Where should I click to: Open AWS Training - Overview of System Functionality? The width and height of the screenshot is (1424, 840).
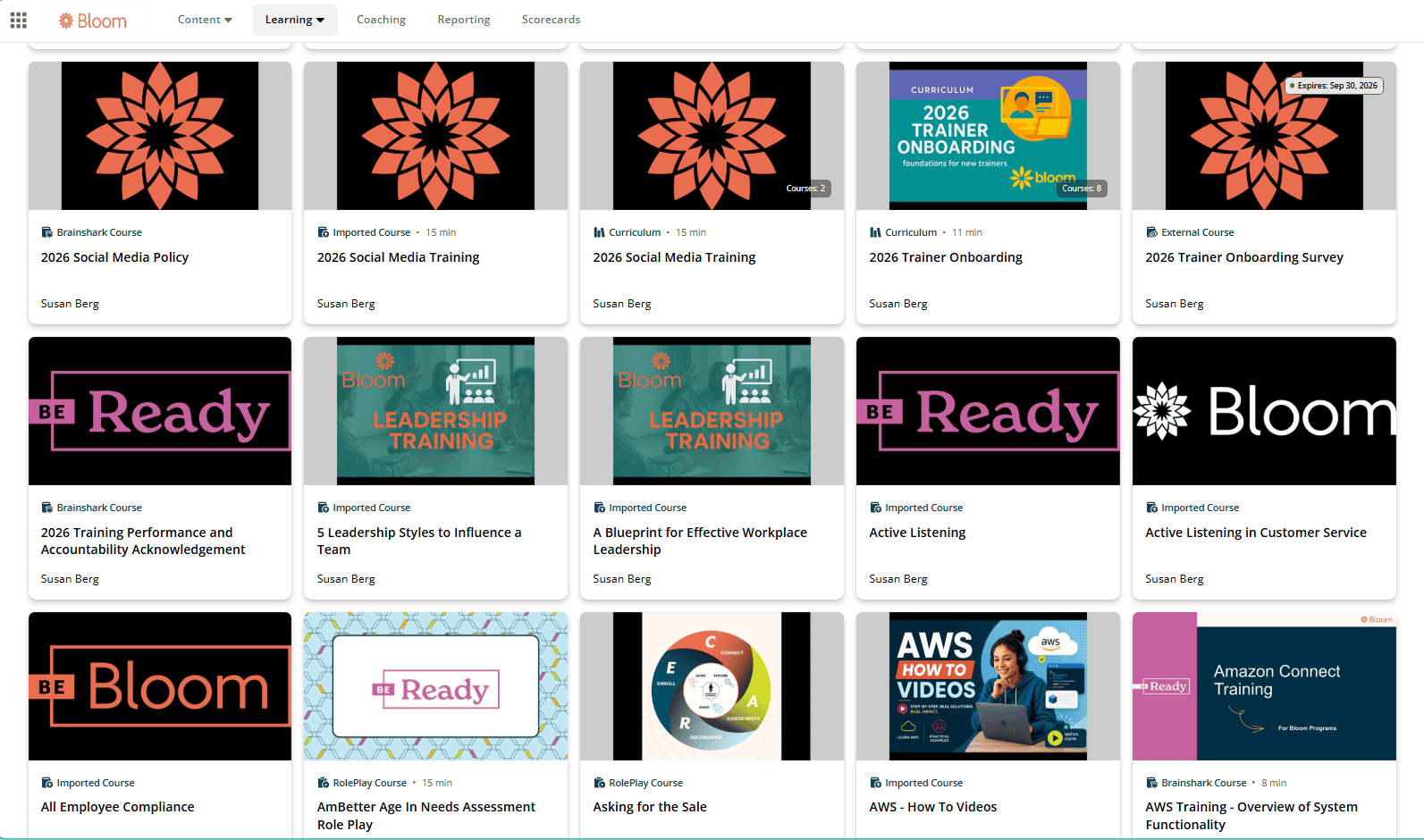(1251, 816)
